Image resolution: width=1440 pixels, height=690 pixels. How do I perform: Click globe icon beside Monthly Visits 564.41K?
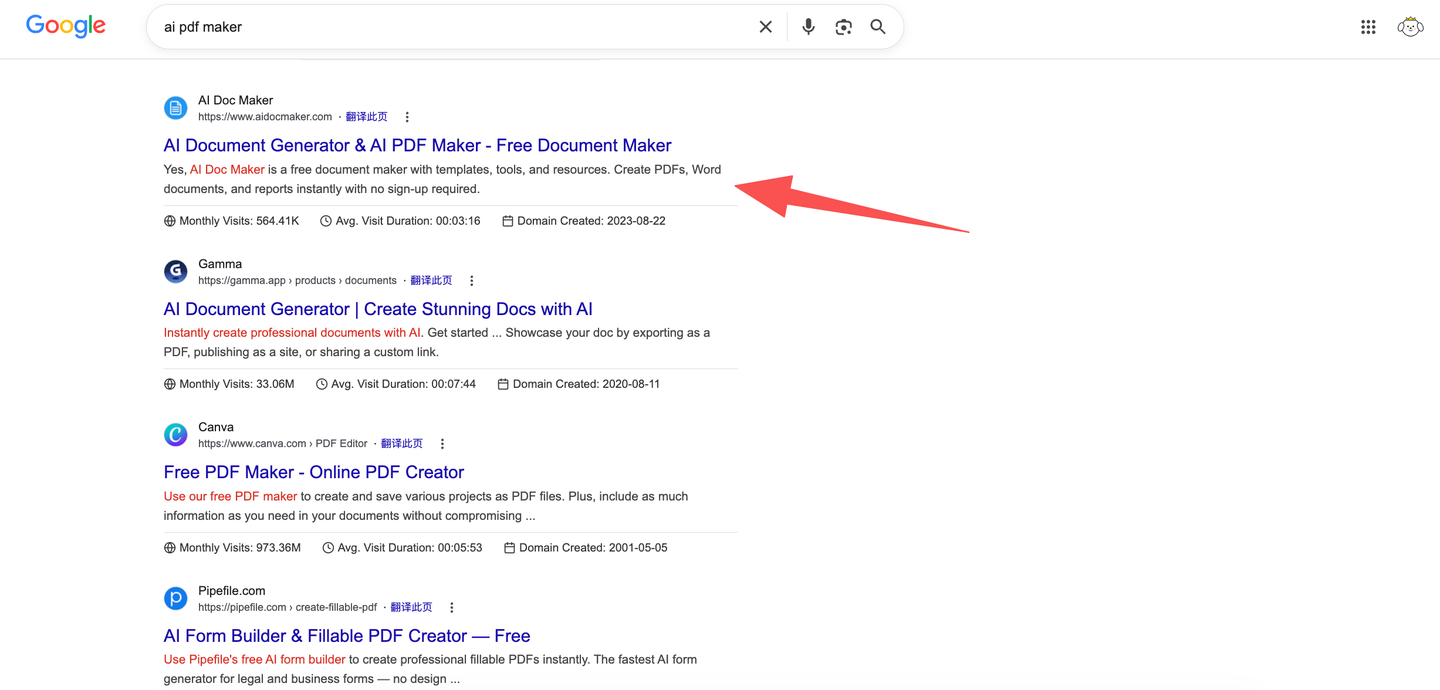click(170, 221)
